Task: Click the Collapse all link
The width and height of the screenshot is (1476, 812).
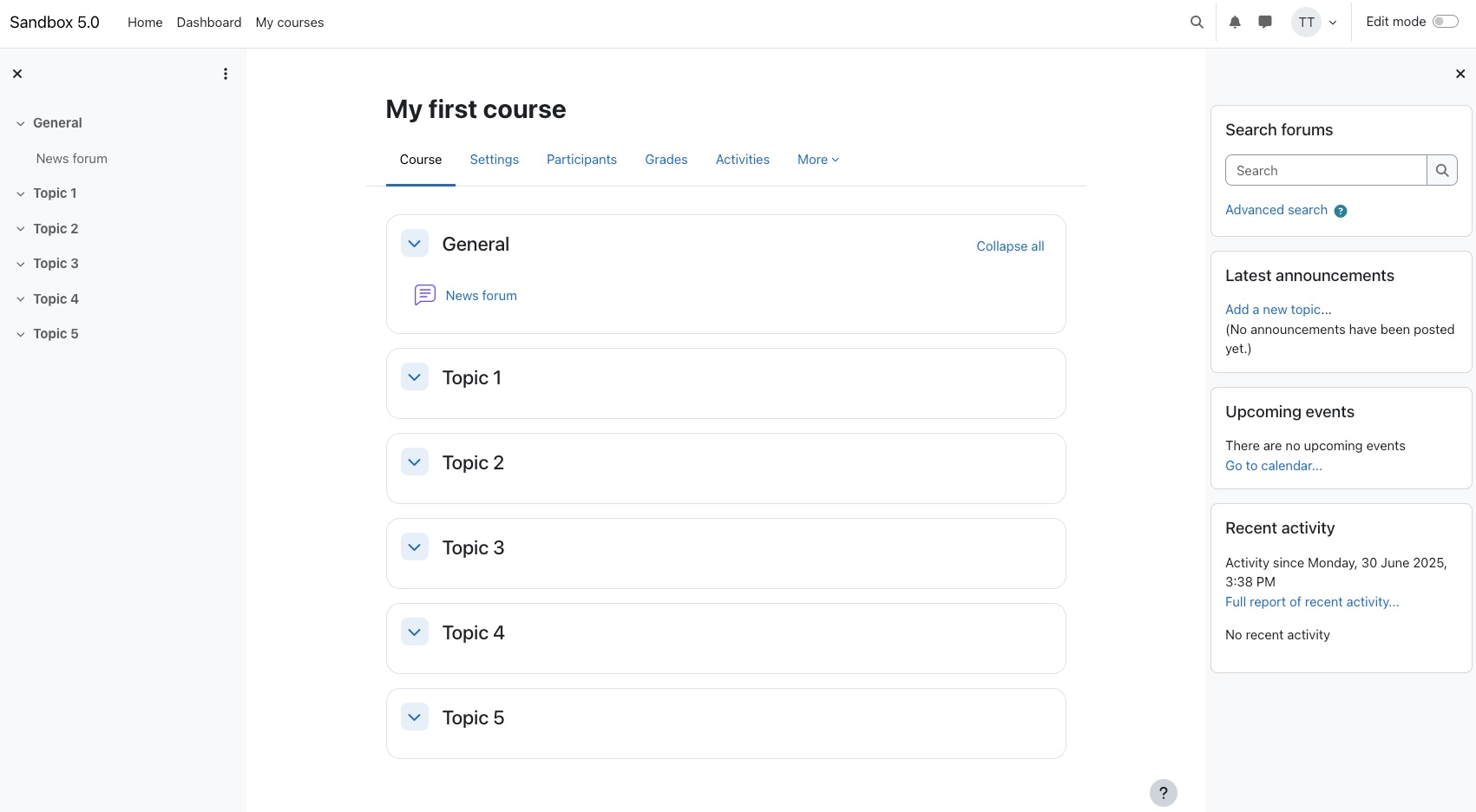Action: [1009, 246]
